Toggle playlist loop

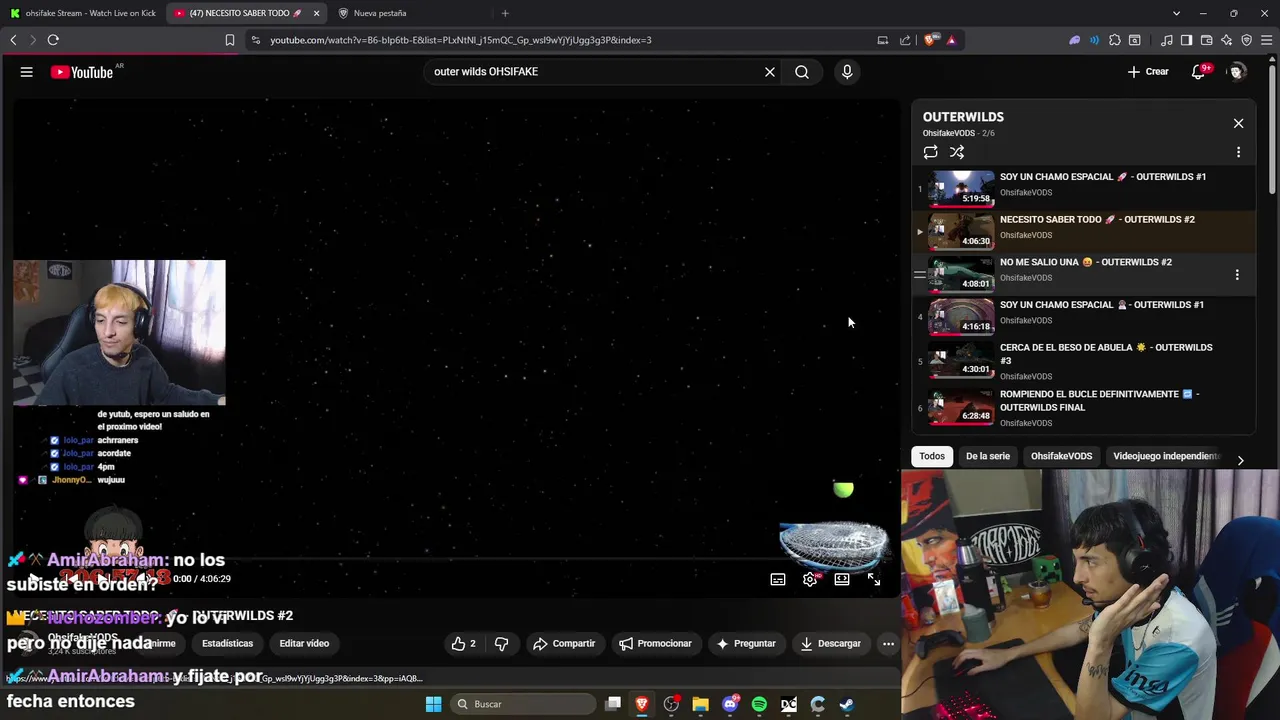pyautogui.click(x=931, y=152)
